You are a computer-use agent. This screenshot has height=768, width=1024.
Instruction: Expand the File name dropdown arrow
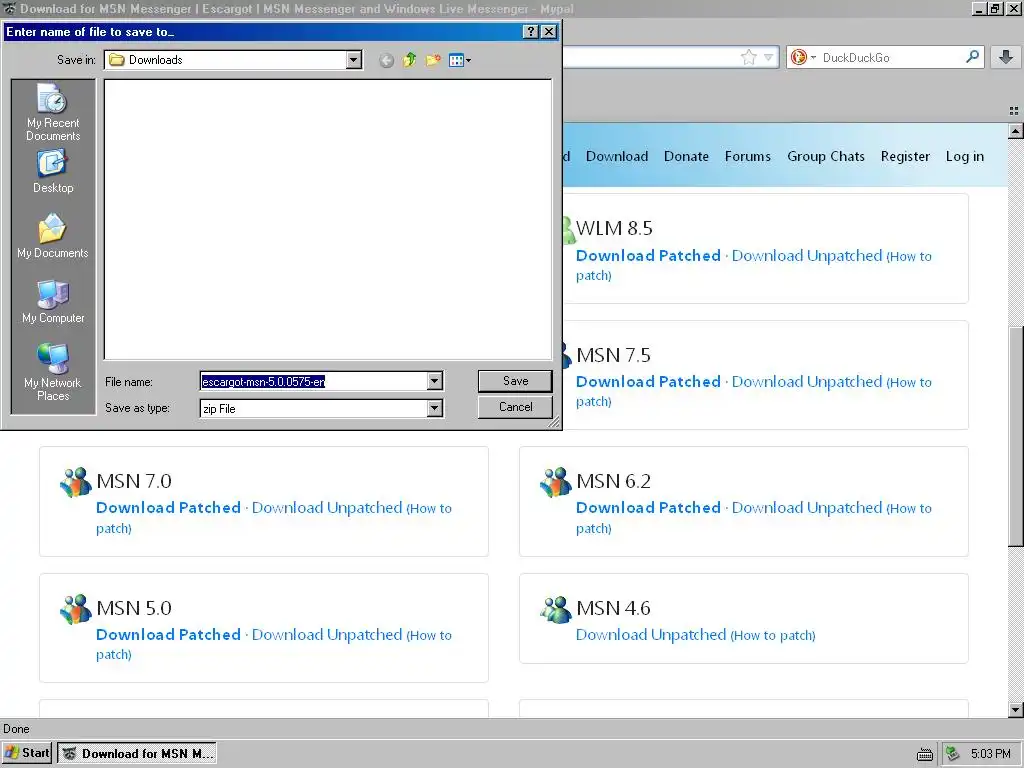point(434,381)
